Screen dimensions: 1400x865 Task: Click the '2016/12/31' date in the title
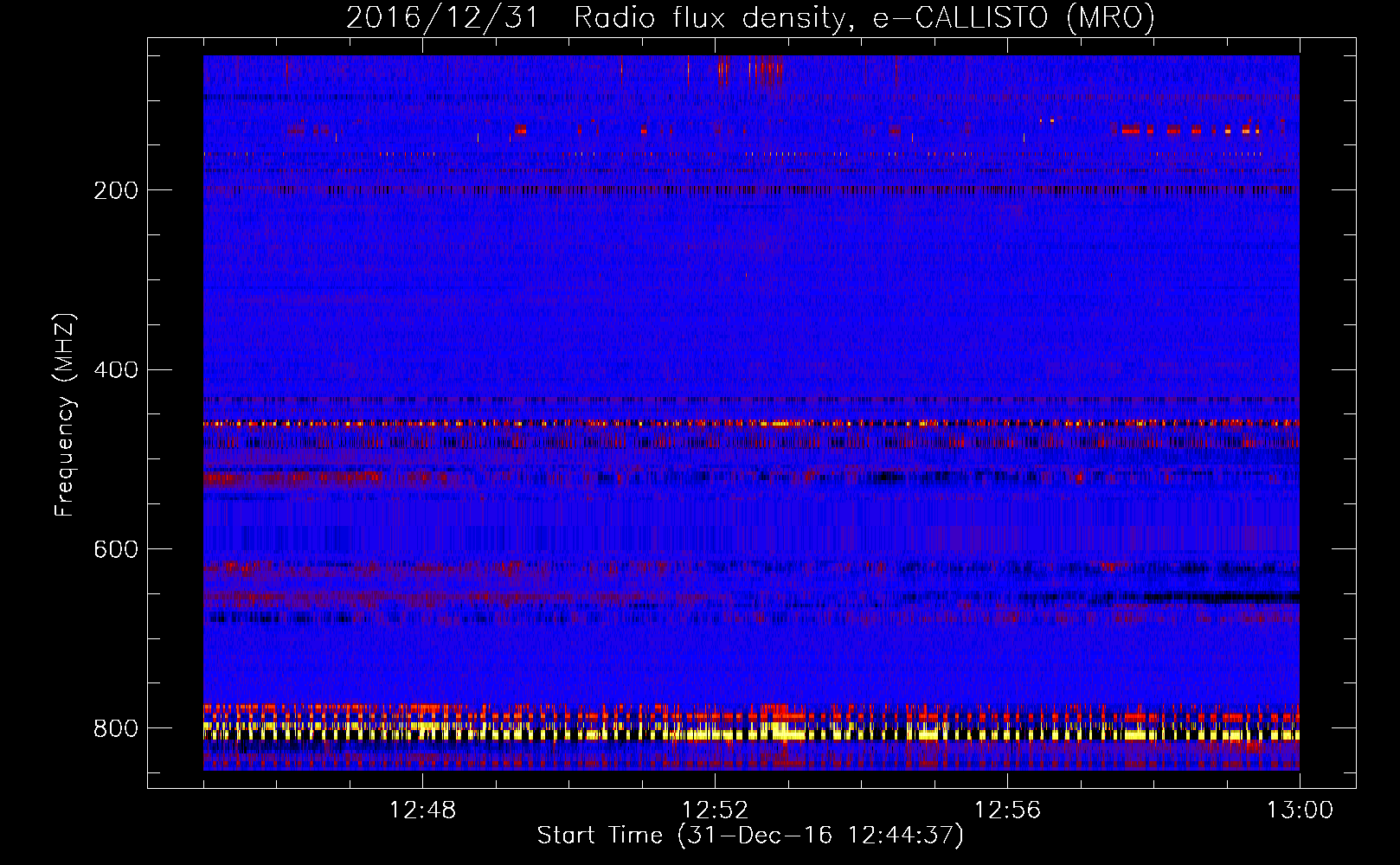(x=443, y=17)
